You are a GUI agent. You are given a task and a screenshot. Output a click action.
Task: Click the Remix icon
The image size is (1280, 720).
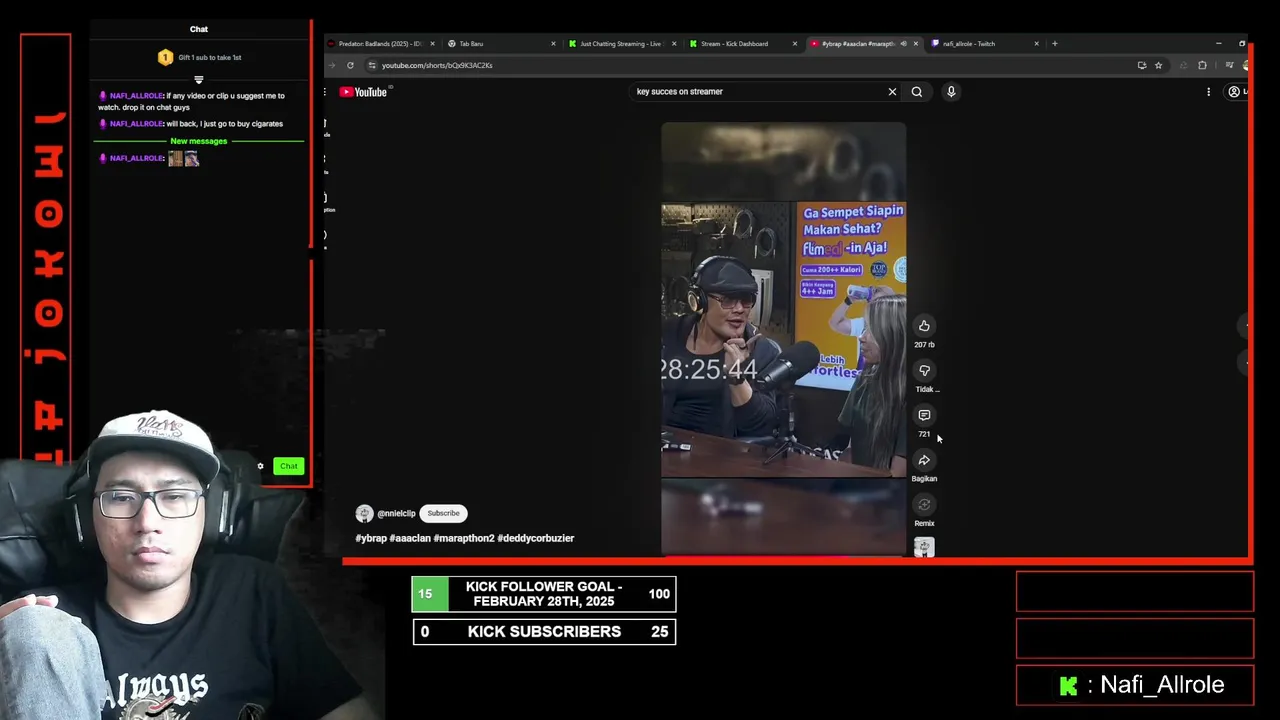[x=924, y=505]
